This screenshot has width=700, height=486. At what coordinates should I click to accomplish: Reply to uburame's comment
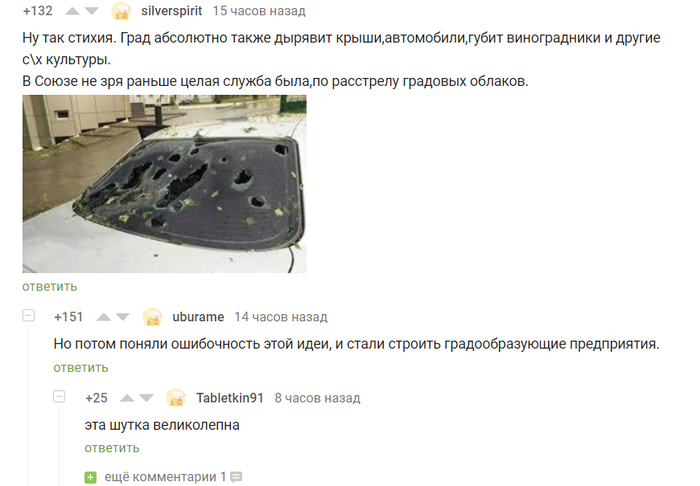(x=81, y=368)
